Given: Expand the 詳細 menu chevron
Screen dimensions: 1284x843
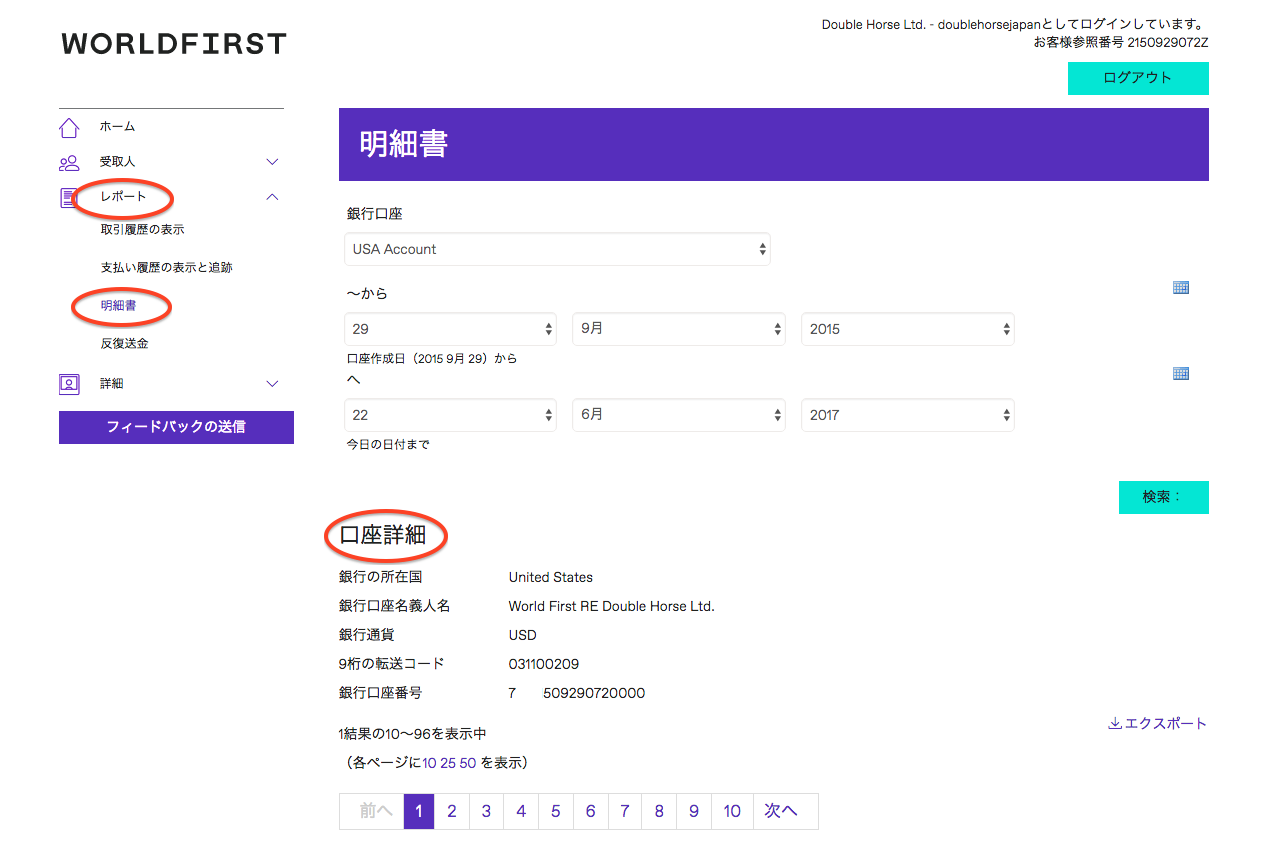Looking at the screenshot, I should click(x=272, y=384).
